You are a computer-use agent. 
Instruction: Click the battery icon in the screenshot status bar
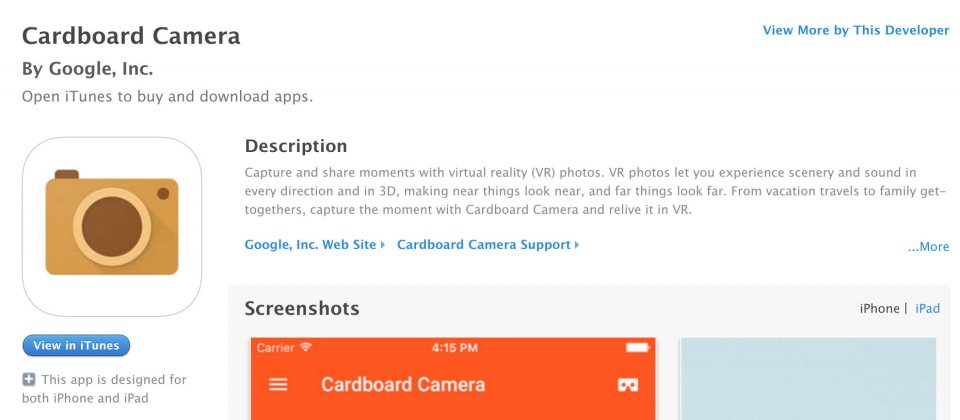point(637,348)
